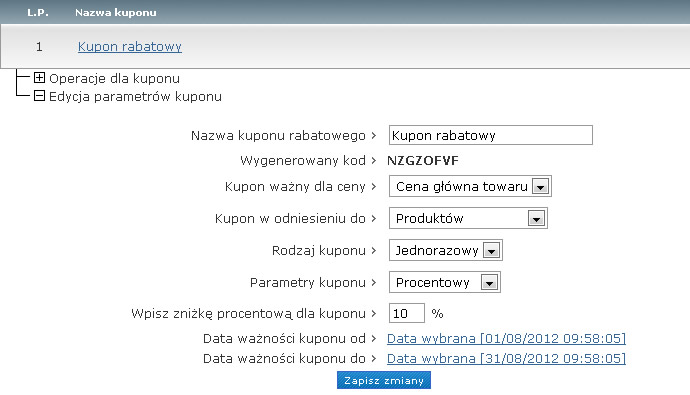Open the Kupon rabatowy link in row 1
The height and width of the screenshot is (395, 690).
point(129,47)
